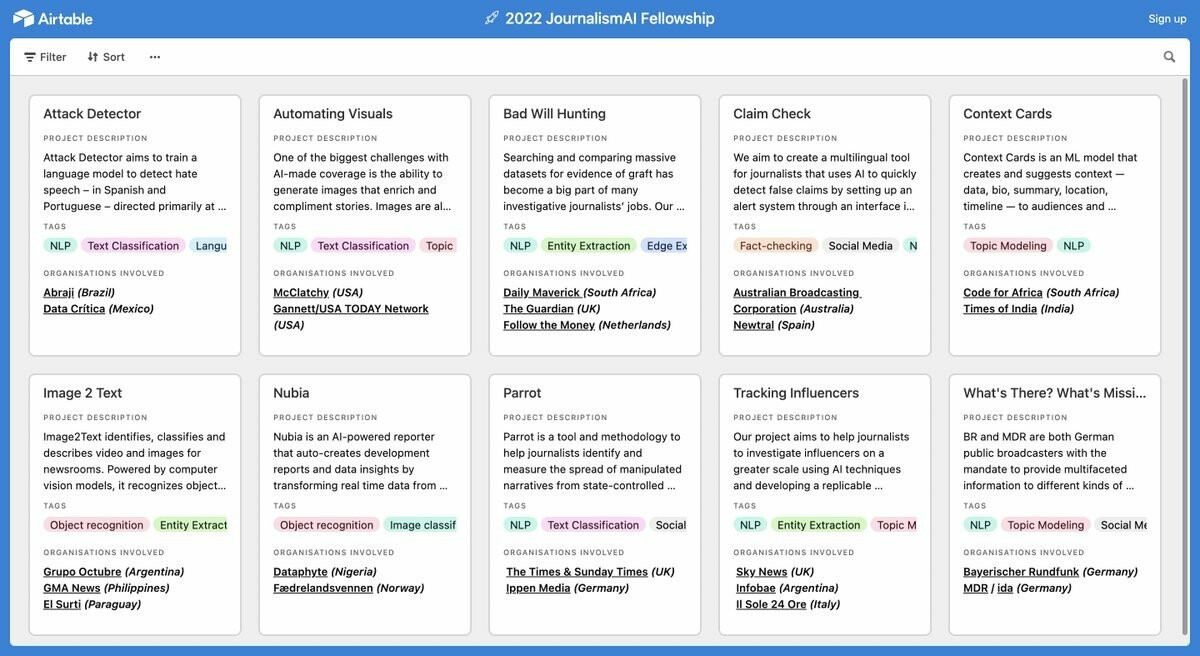Open the Filter options
This screenshot has height=656, width=1200.
45,57
